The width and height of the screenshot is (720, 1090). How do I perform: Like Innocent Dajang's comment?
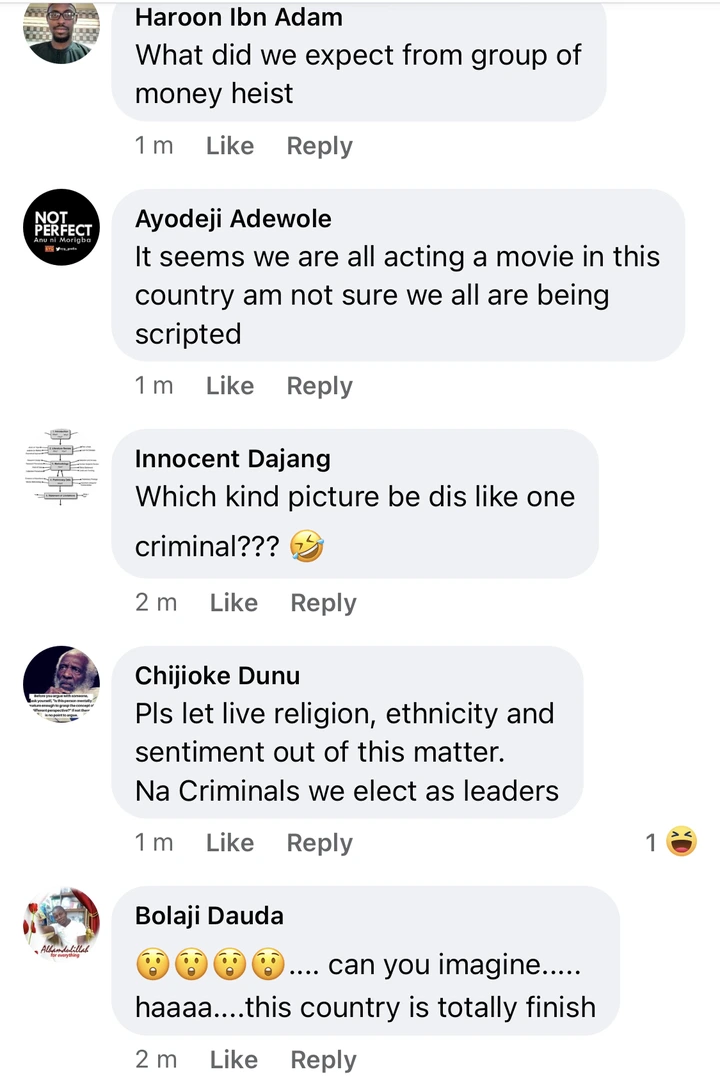pos(234,603)
